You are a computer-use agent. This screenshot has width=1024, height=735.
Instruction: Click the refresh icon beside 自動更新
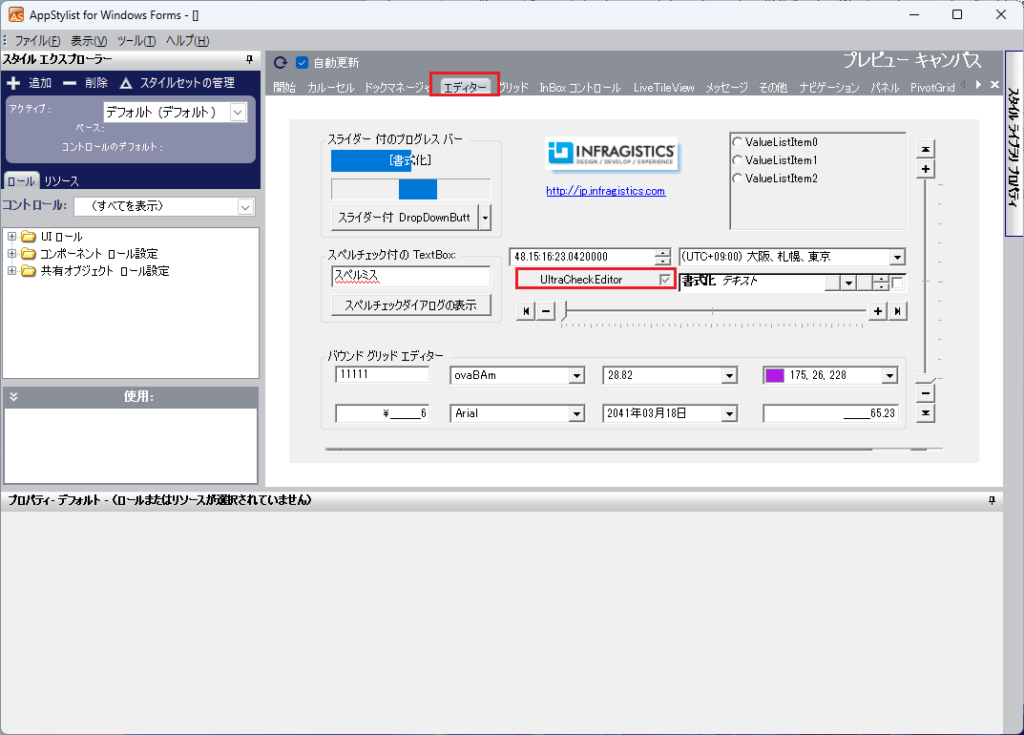(x=280, y=62)
